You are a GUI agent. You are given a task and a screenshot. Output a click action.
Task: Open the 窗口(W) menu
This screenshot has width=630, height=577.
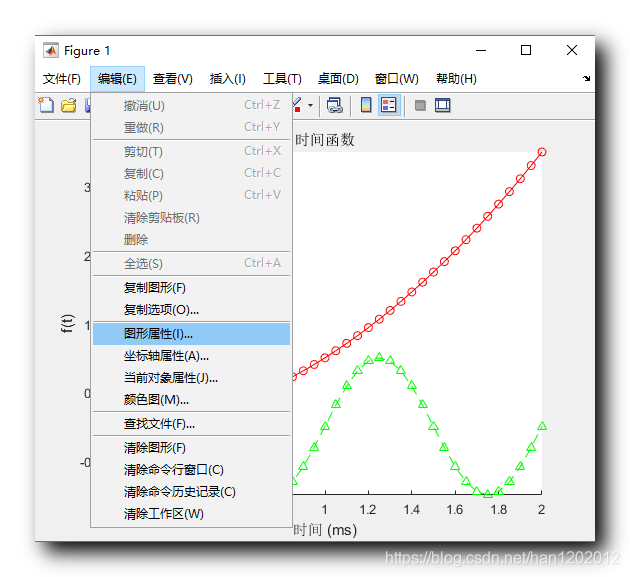click(397, 79)
